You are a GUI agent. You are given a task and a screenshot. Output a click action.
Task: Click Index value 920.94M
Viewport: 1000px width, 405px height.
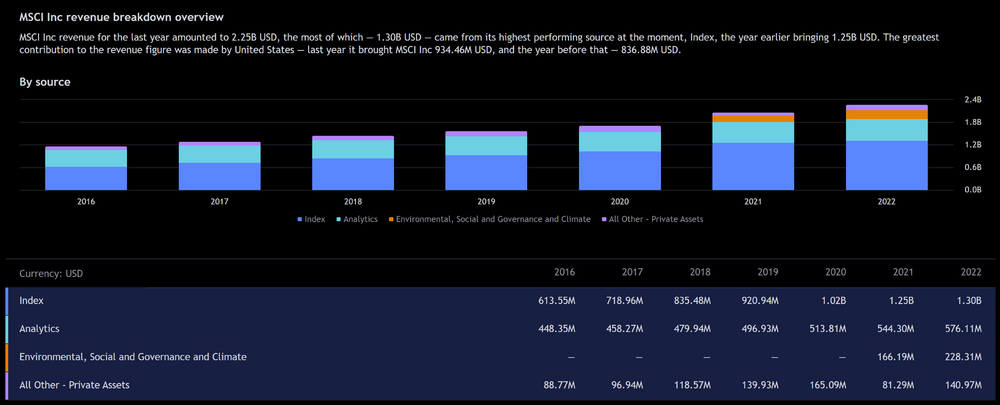tap(760, 300)
